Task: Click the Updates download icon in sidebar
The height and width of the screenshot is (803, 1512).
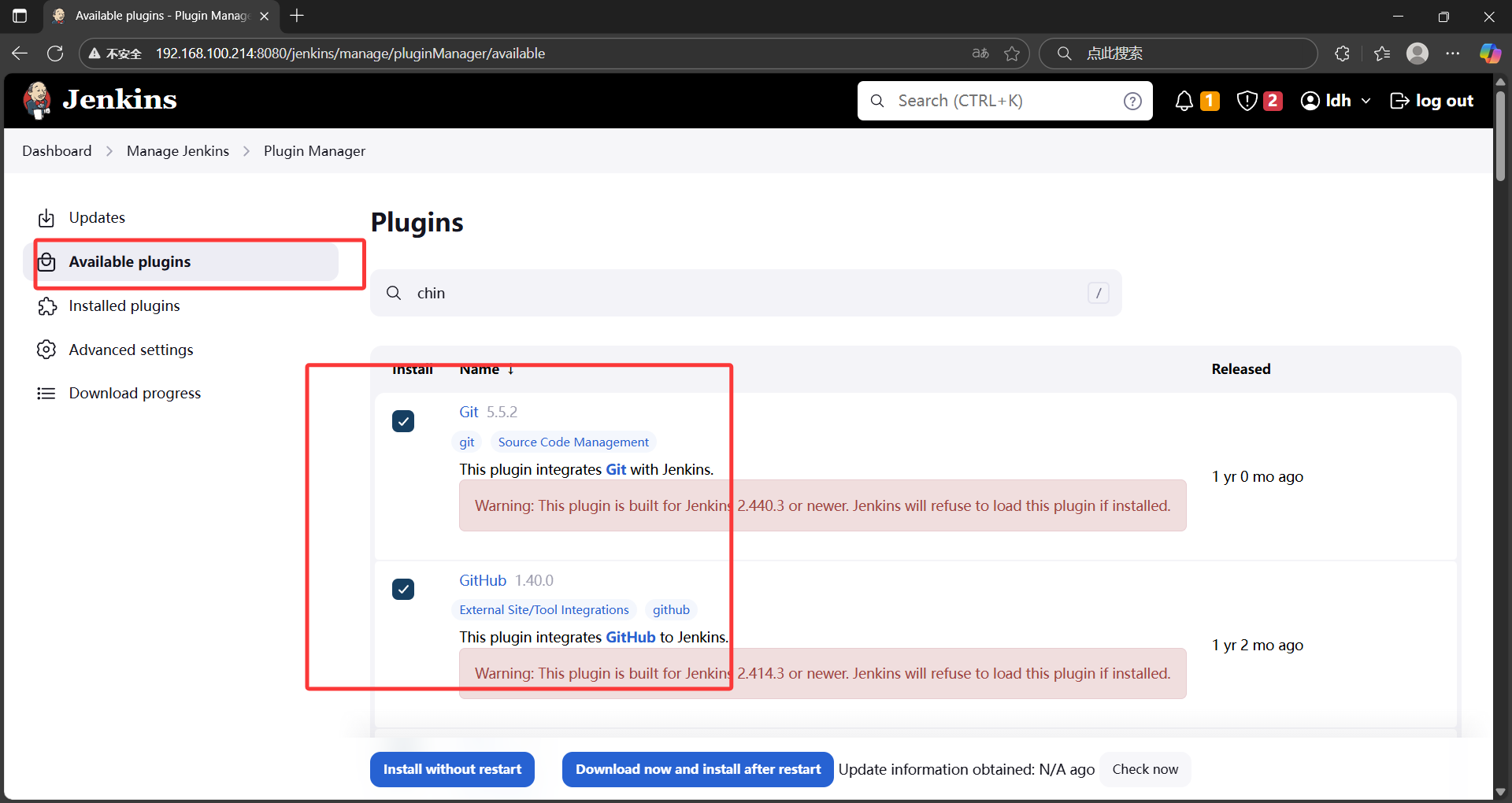Action: [x=46, y=218]
